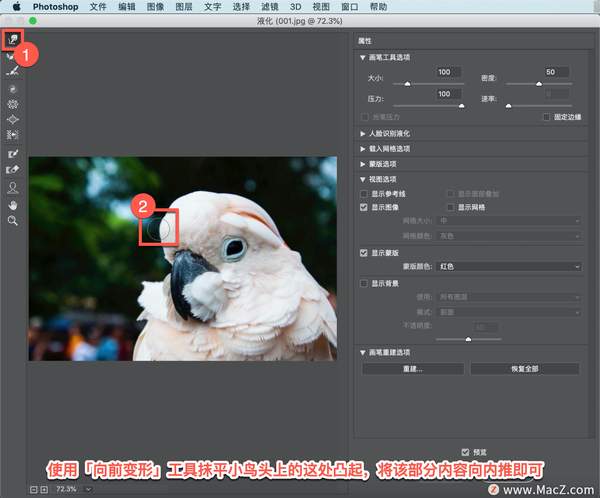Select the Freeze Mask tool
The height and width of the screenshot is (498, 600).
(12, 154)
